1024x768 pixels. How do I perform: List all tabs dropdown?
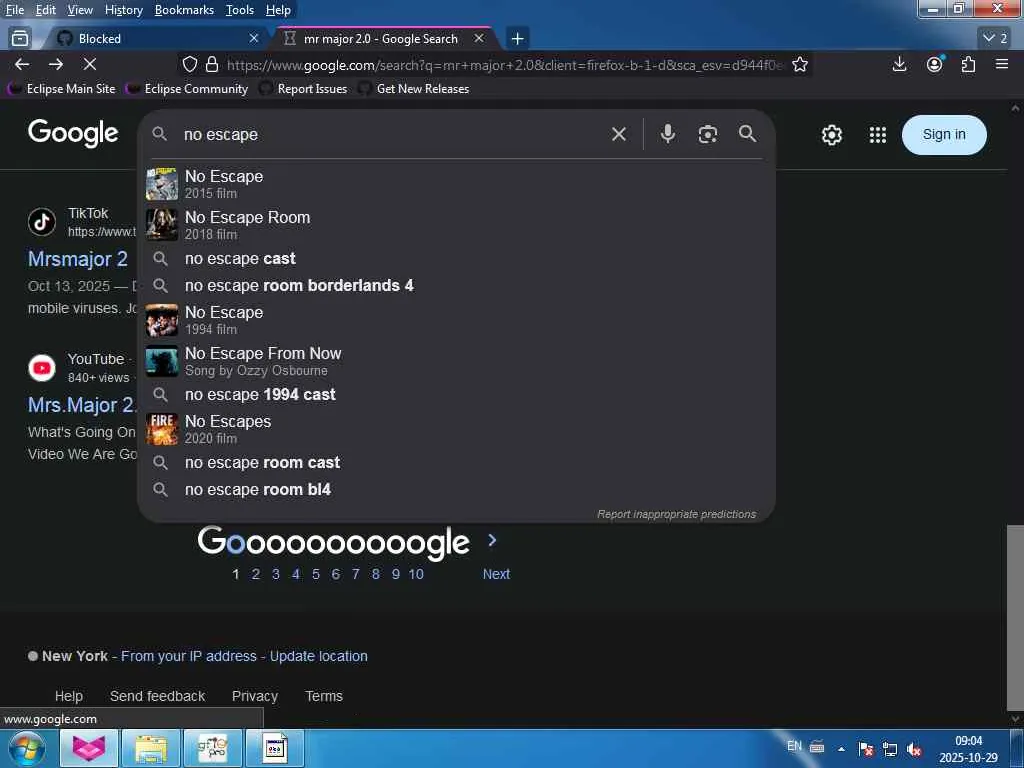pos(995,39)
